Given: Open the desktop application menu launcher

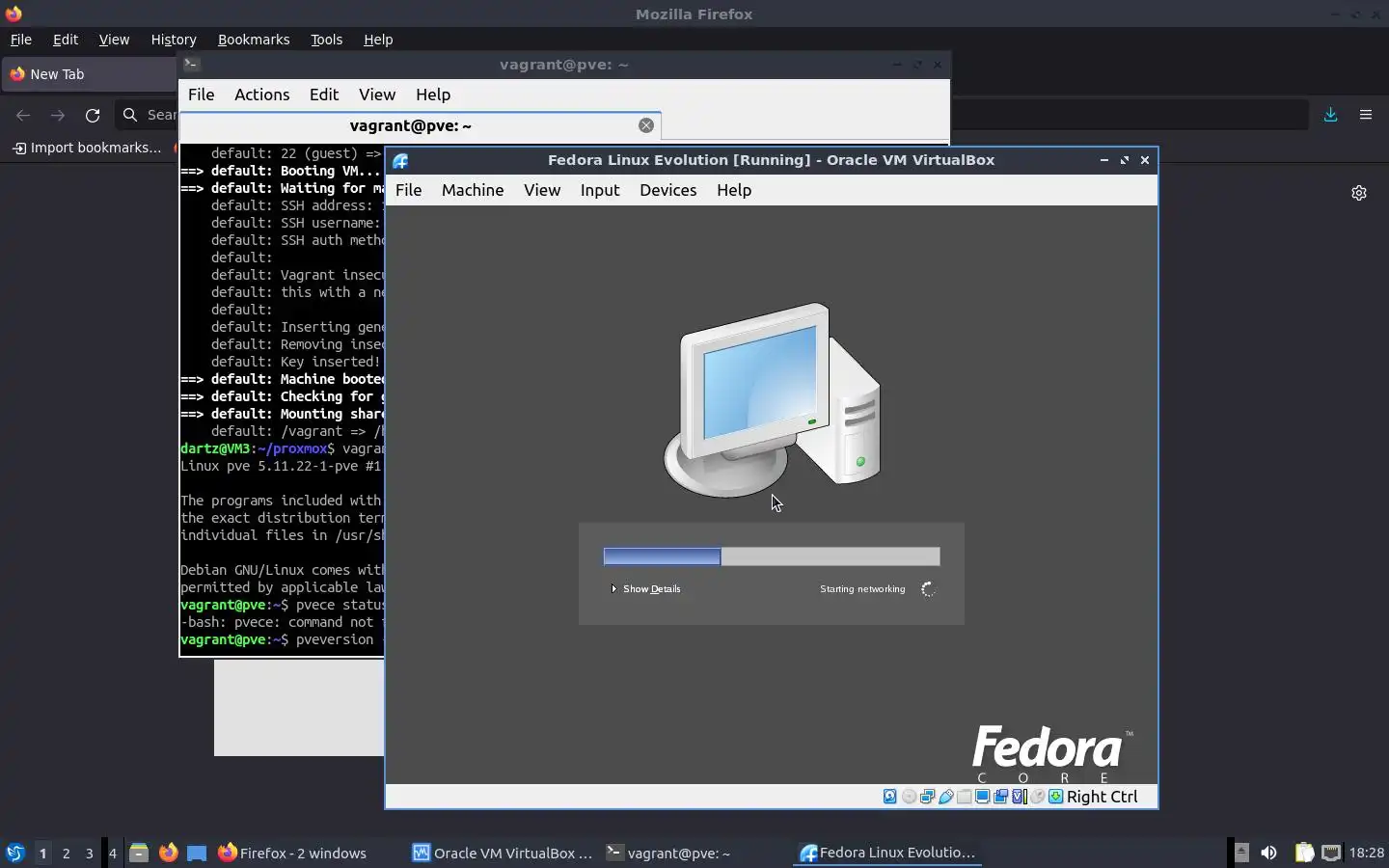Looking at the screenshot, I should [14, 853].
